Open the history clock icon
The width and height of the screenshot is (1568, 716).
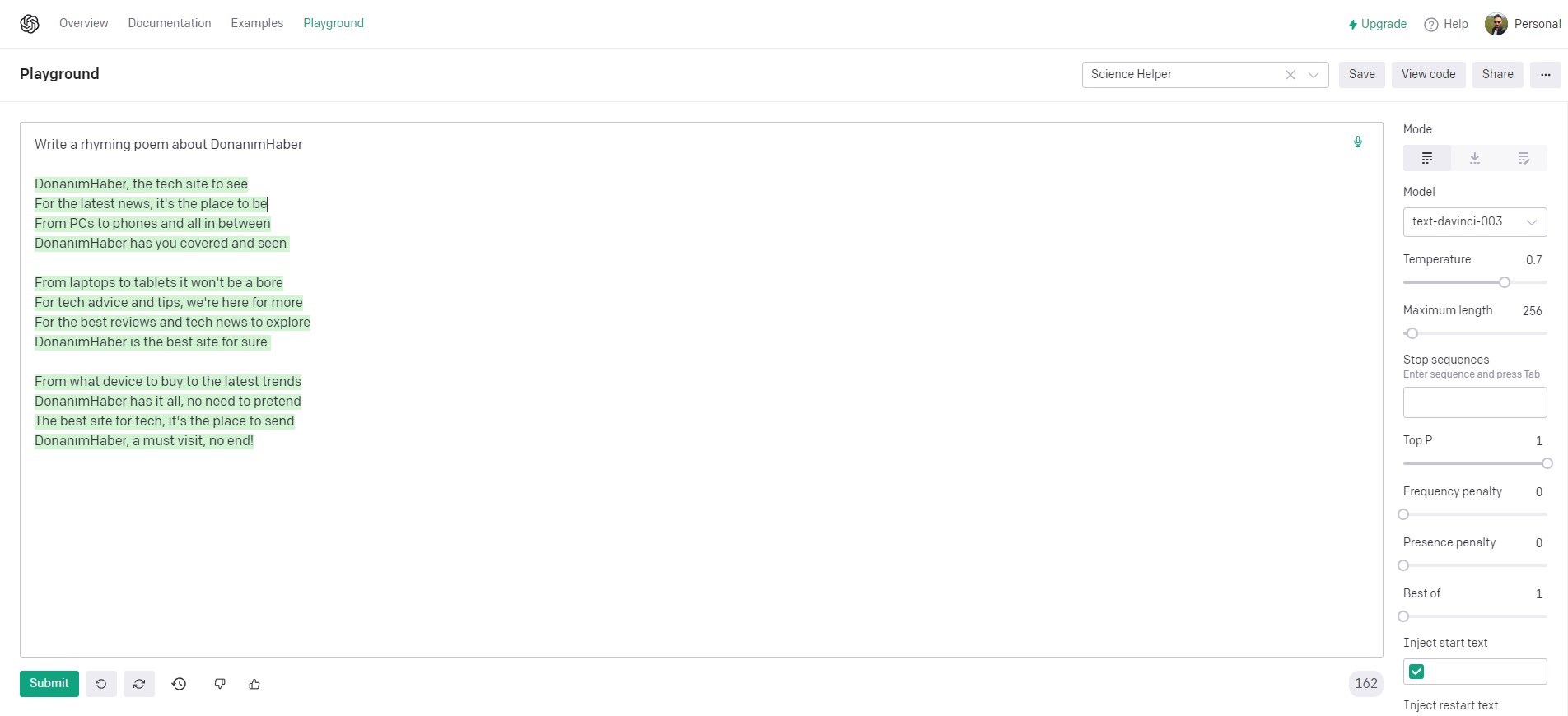(179, 684)
